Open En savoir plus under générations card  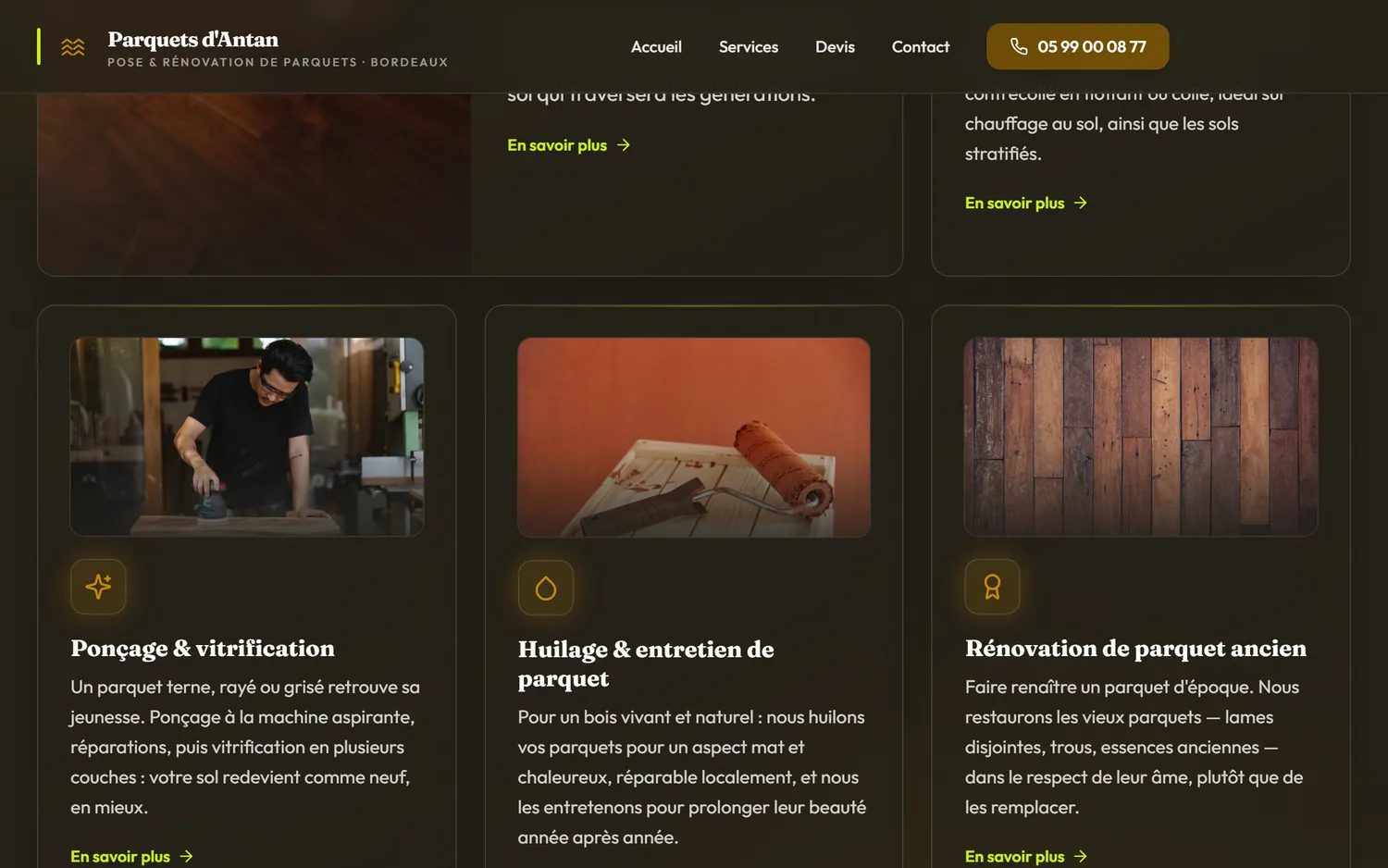[569, 145]
